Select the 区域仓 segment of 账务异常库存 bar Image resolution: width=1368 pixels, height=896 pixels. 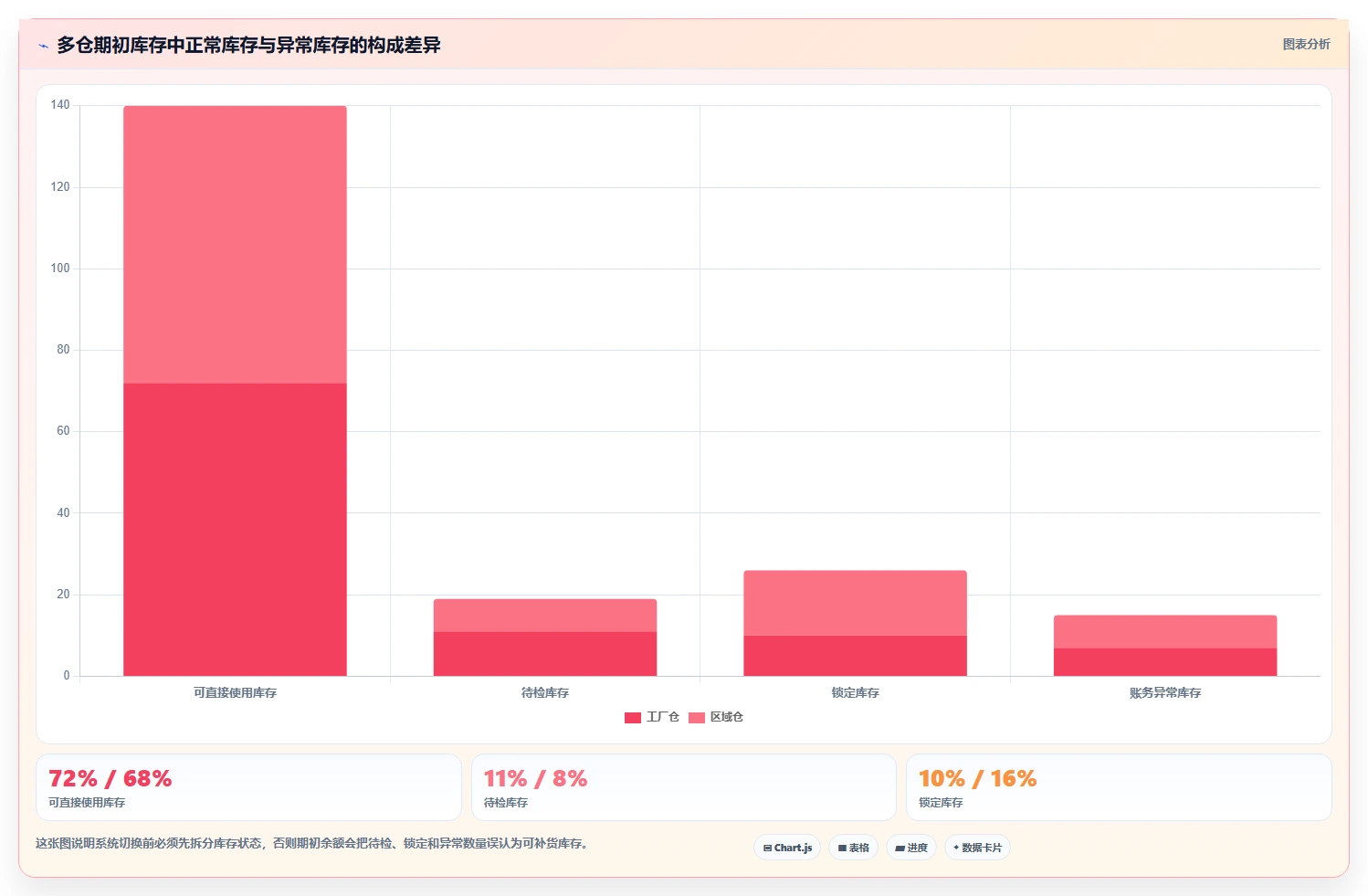(1165, 632)
